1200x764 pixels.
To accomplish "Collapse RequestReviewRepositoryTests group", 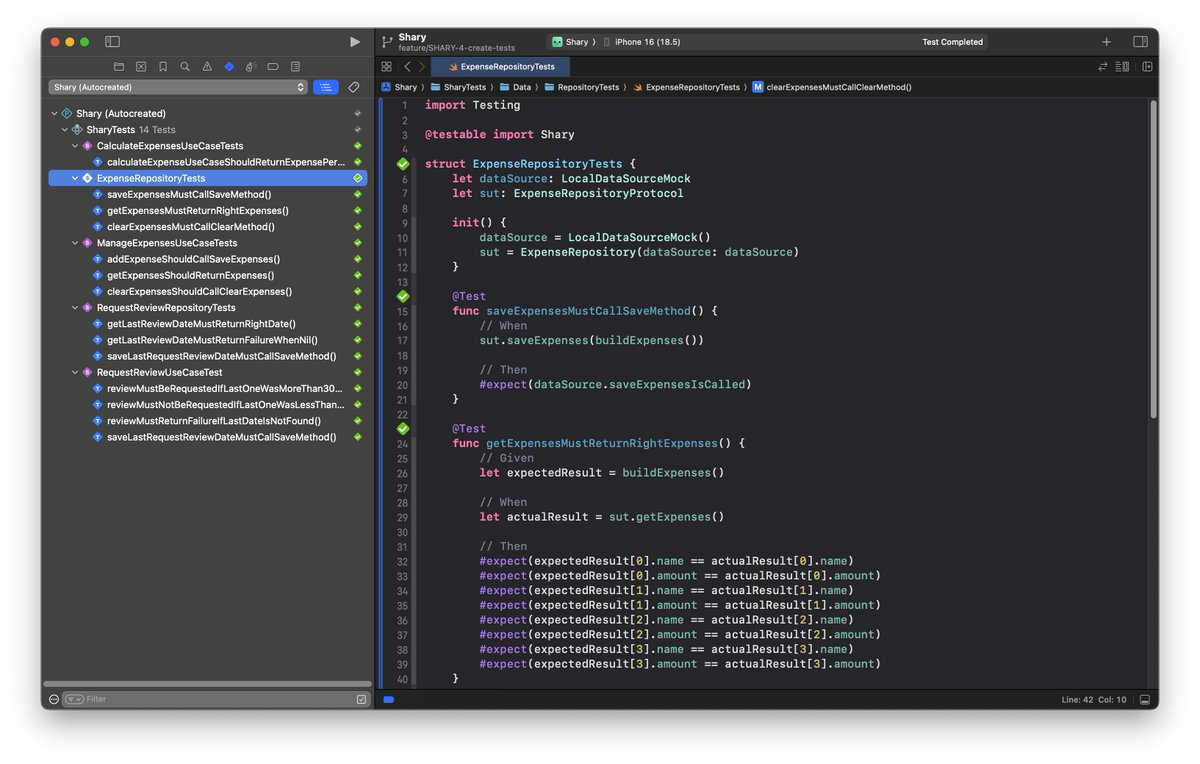I will 75,308.
